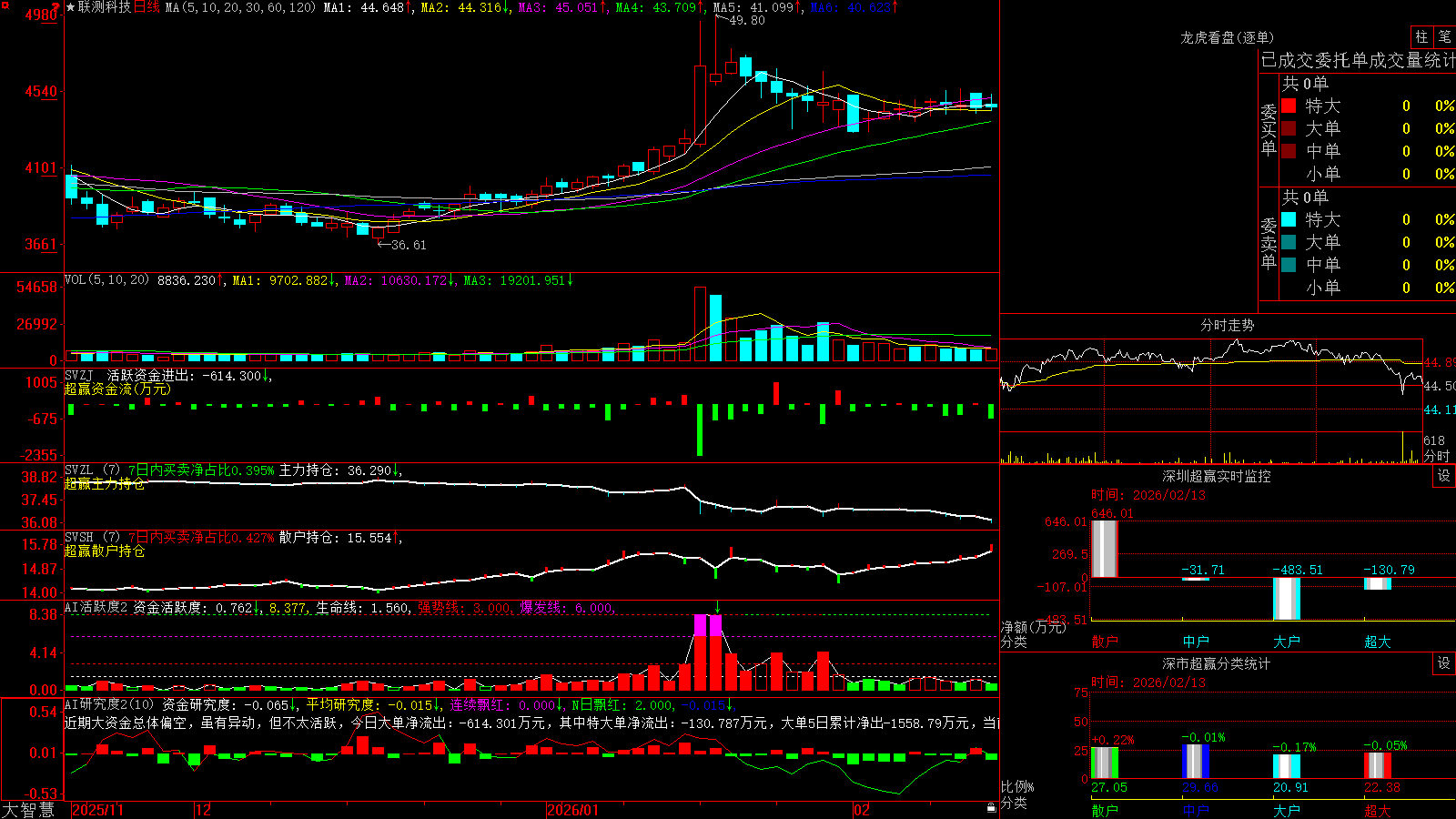This screenshot has height=819, width=1456.
Task: Click the cyan 特大 sell-order color swatch
Action: point(1289,219)
